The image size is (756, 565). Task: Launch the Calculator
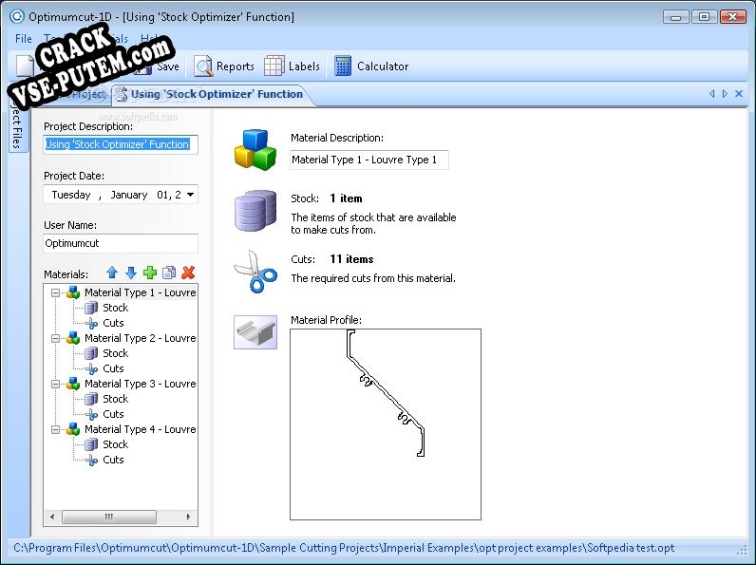click(371, 67)
